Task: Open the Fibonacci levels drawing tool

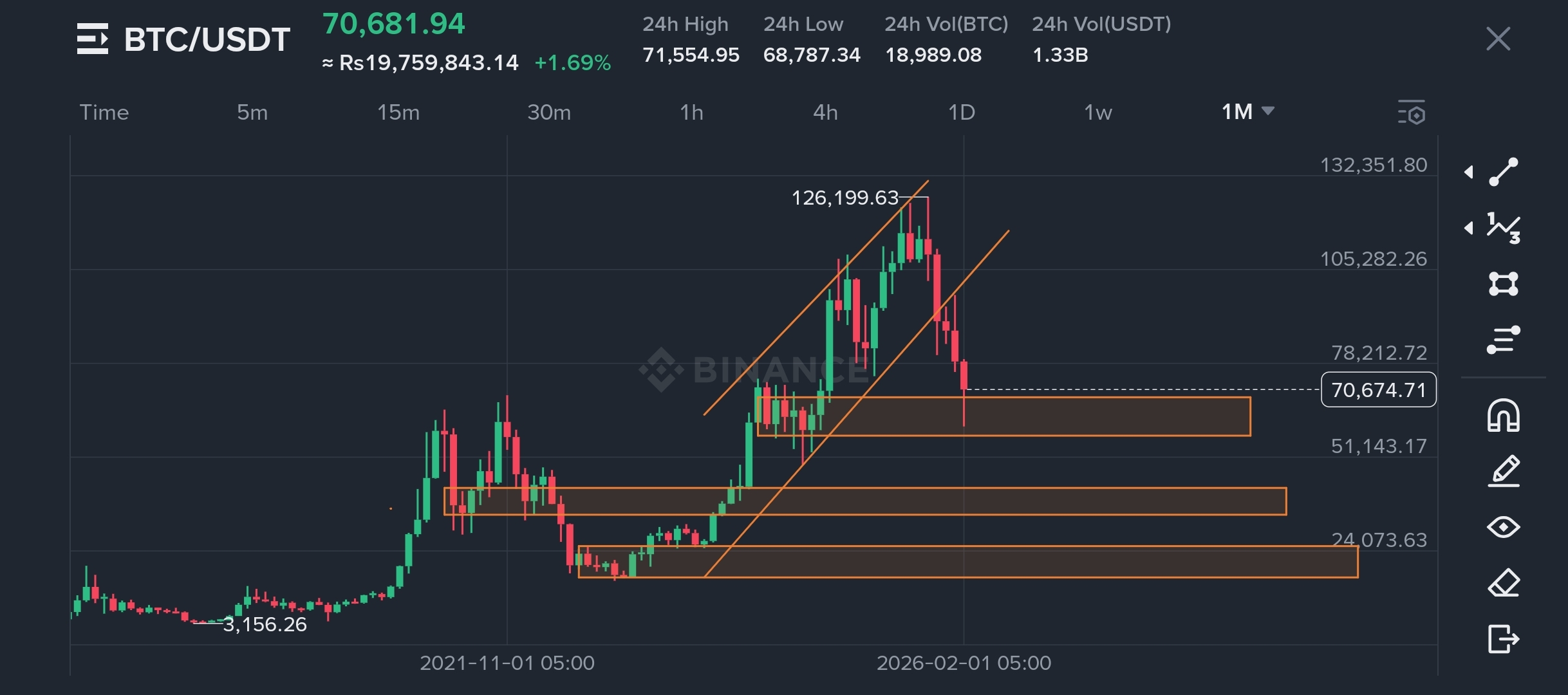Action: [1504, 340]
